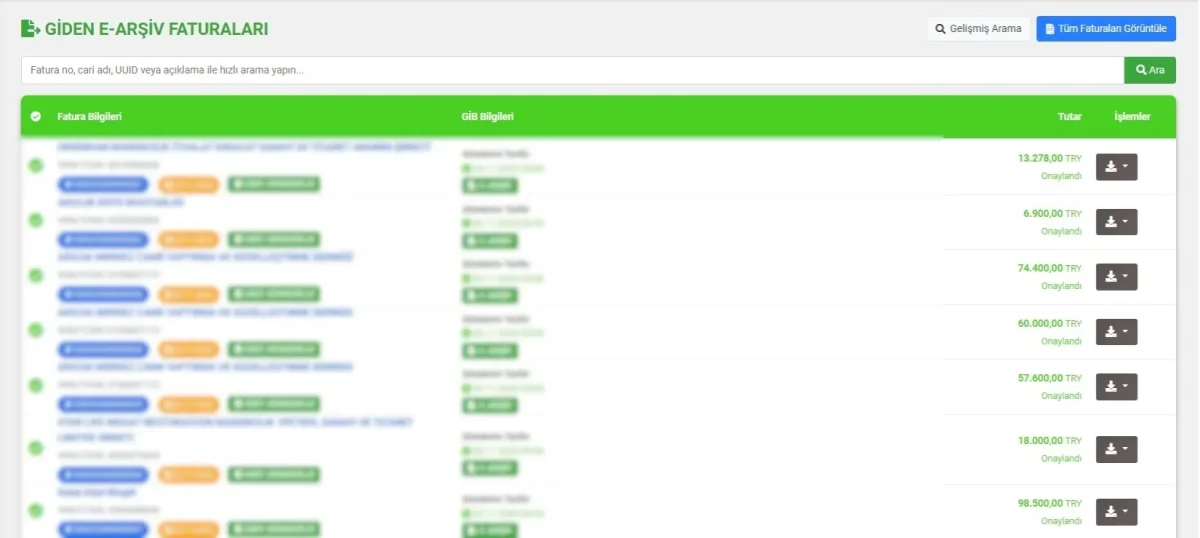Click the Giden E-Arşiv Faturaları page title
Screen dimensions: 1200x538
point(156,30)
